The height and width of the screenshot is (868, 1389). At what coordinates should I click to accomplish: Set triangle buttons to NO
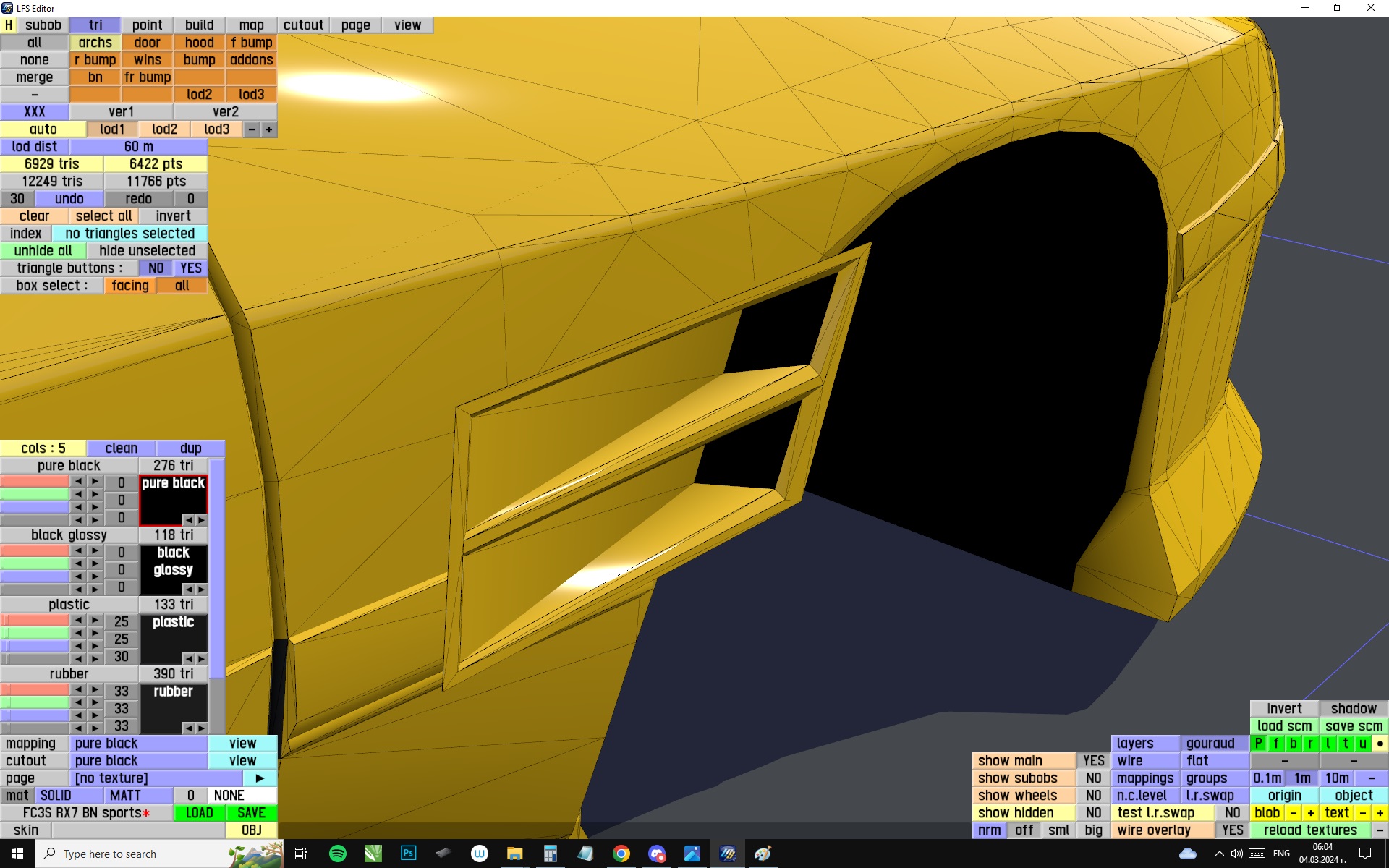pyautogui.click(x=156, y=268)
